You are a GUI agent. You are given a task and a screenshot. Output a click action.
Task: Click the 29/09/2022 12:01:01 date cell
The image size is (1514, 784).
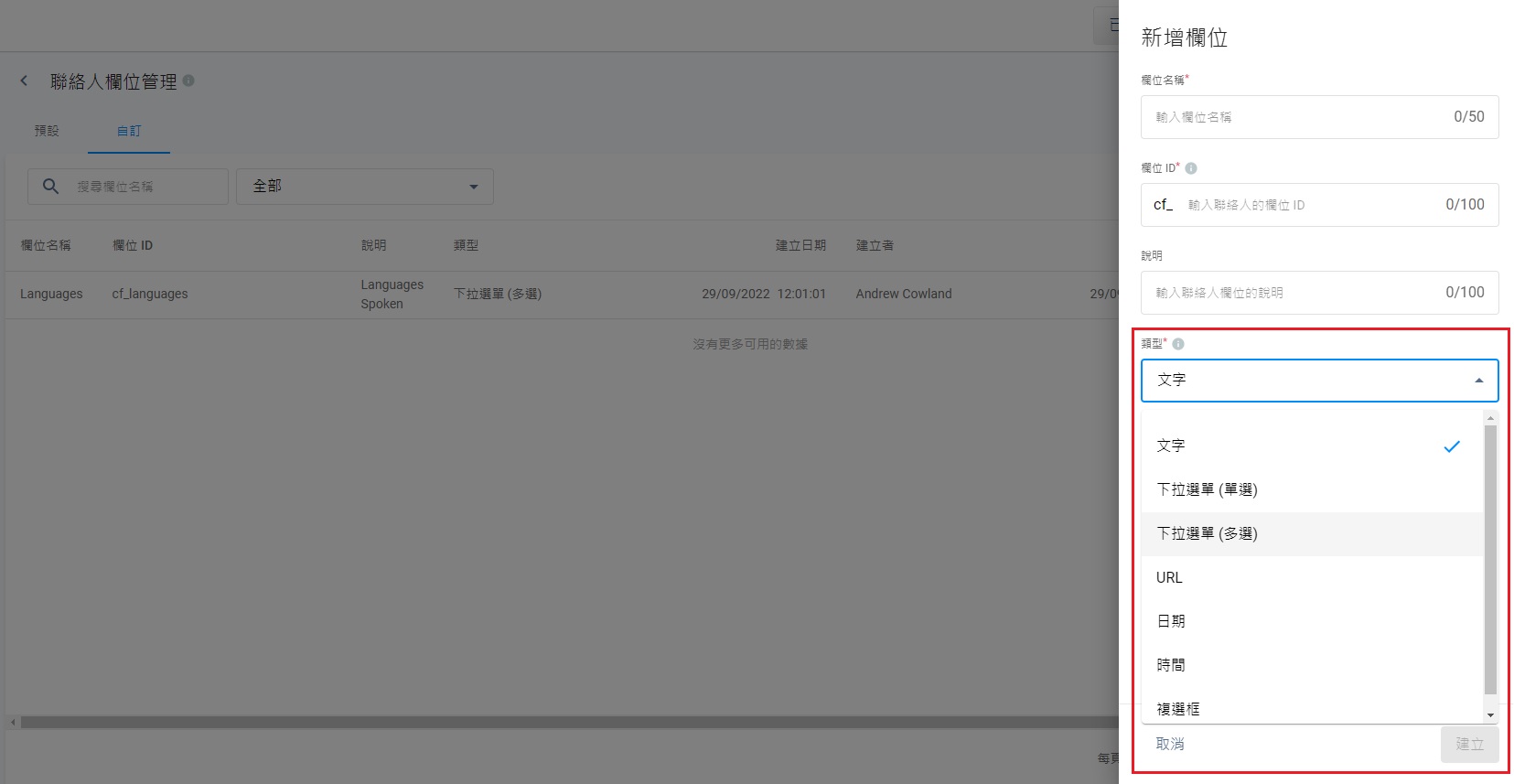coord(764,294)
